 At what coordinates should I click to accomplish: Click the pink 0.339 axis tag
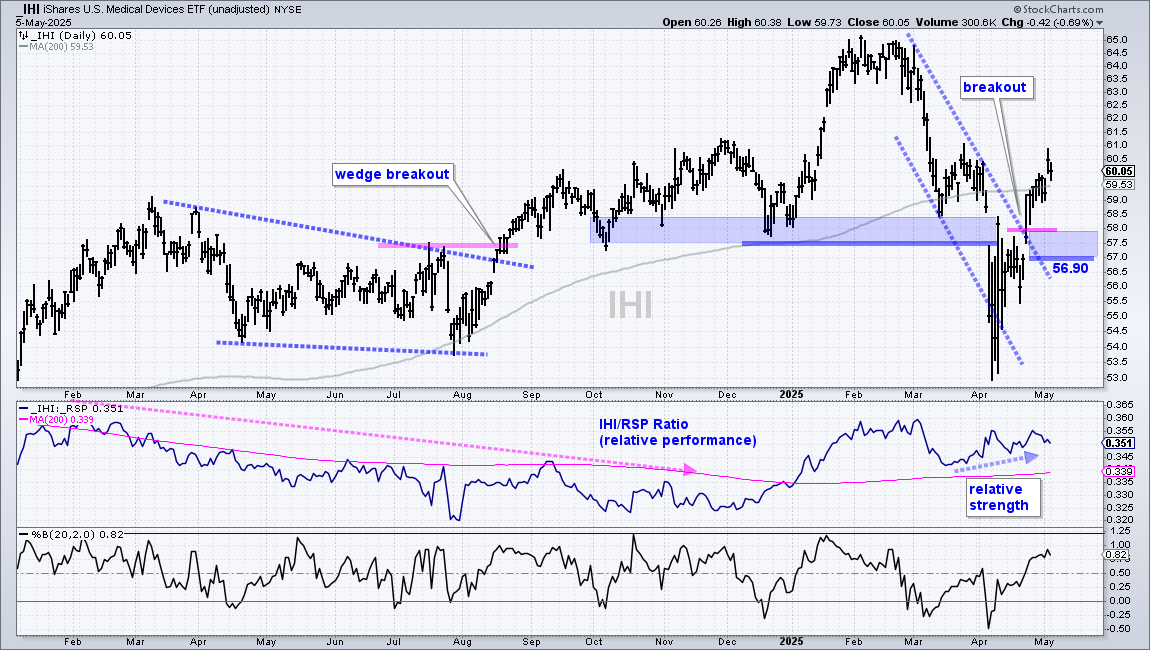click(1118, 472)
